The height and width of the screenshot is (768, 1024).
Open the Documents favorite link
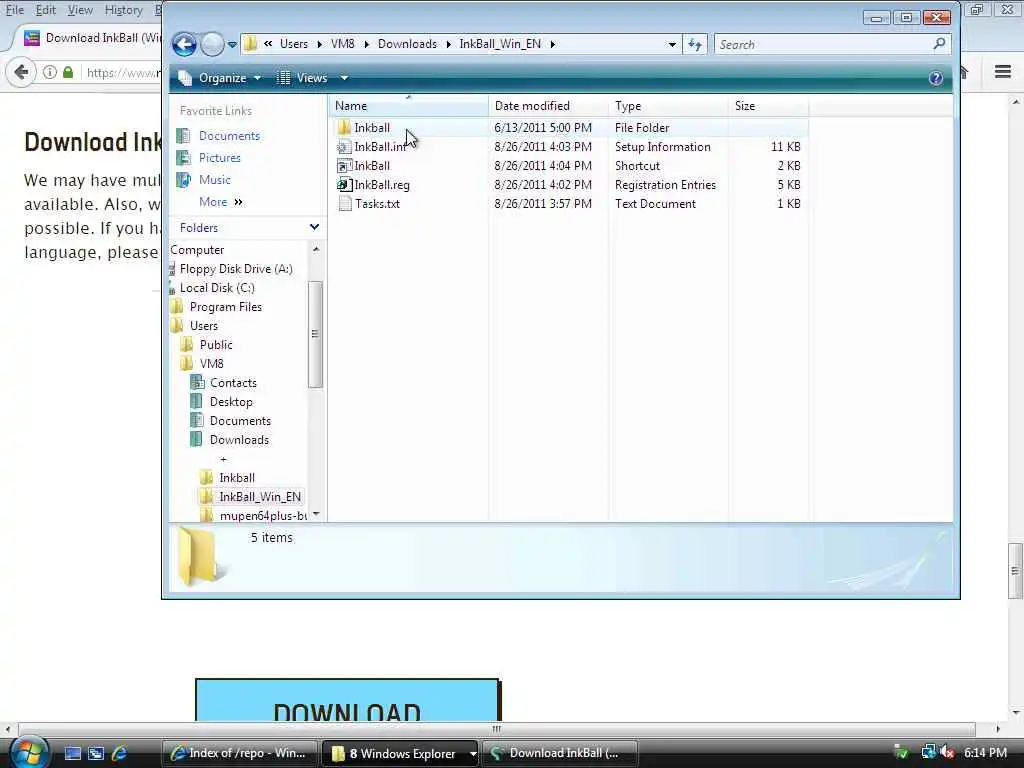[x=229, y=136]
